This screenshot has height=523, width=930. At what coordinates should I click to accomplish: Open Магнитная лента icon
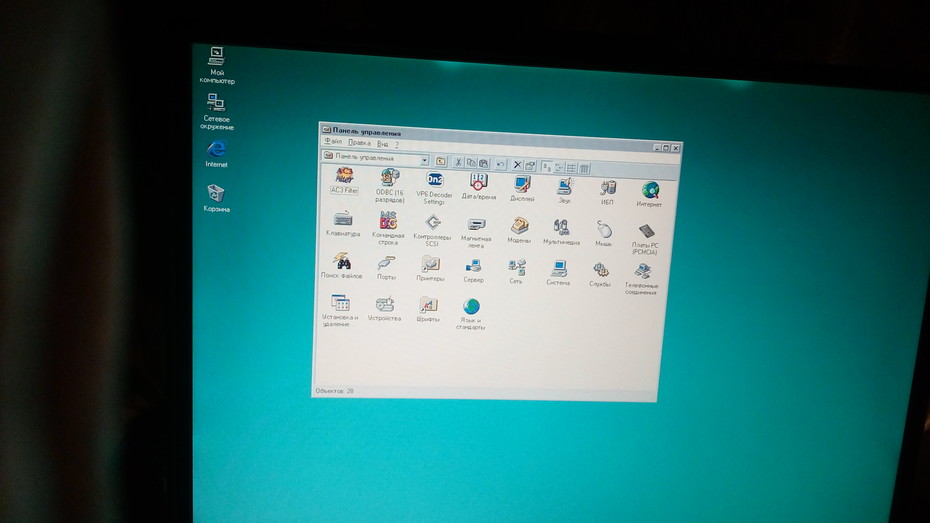tap(476, 232)
